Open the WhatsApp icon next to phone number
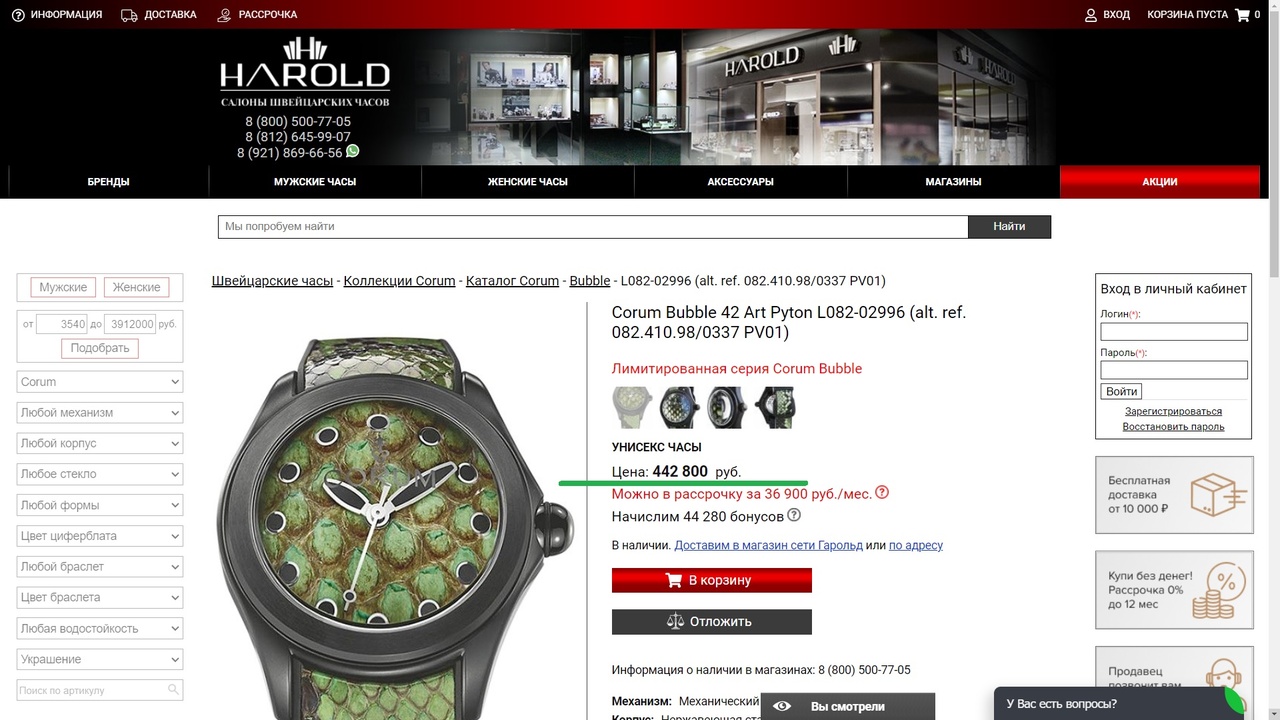This screenshot has height=720, width=1280. coord(353,152)
